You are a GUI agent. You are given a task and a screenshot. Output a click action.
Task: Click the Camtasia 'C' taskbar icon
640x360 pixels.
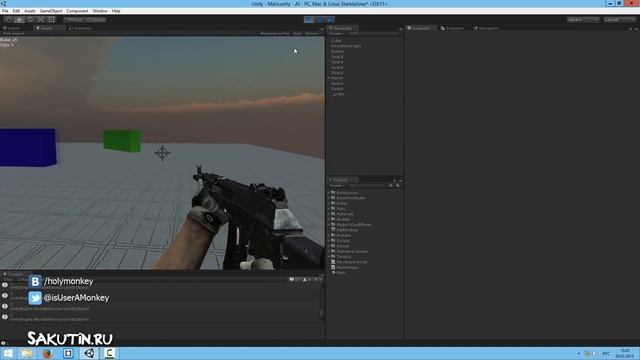click(x=109, y=353)
